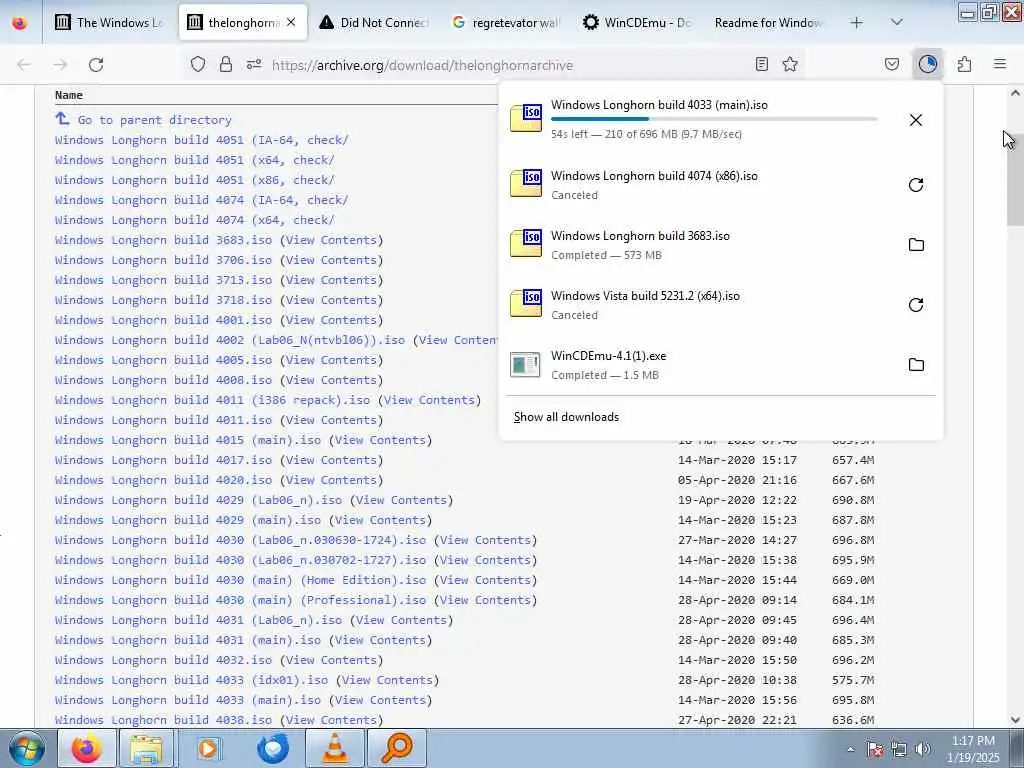Screen dimensions: 1024x768
Task: Download build 4011 (i386 repack).iso
Action: [x=212, y=400]
